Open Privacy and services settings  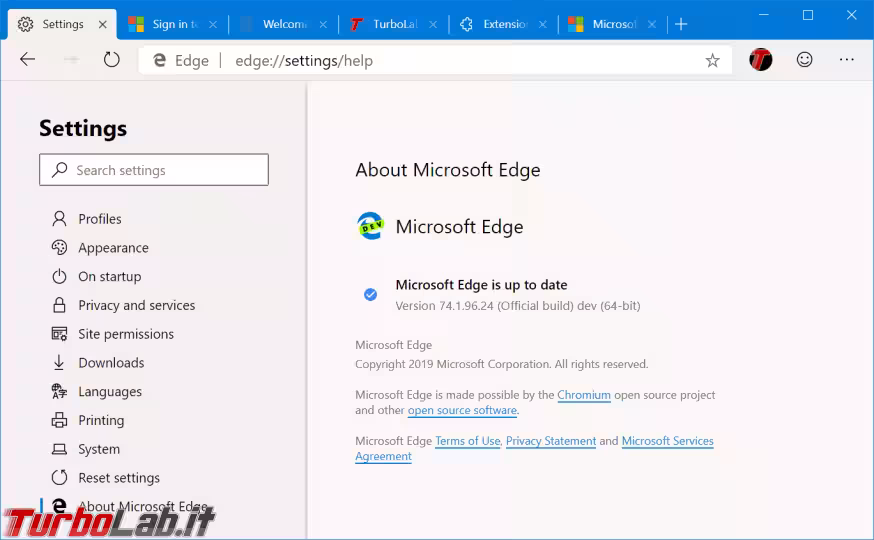click(137, 305)
